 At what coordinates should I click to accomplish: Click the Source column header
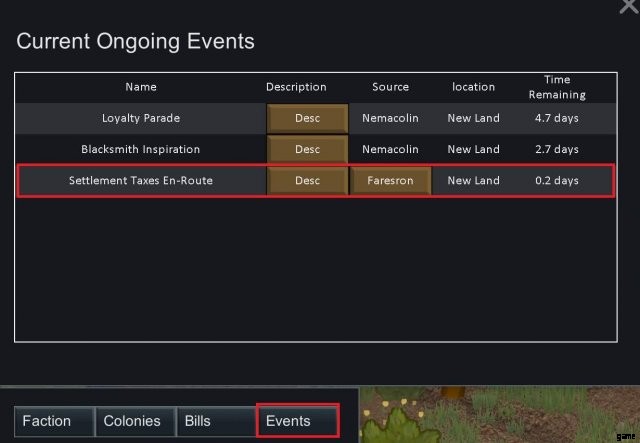tap(390, 87)
